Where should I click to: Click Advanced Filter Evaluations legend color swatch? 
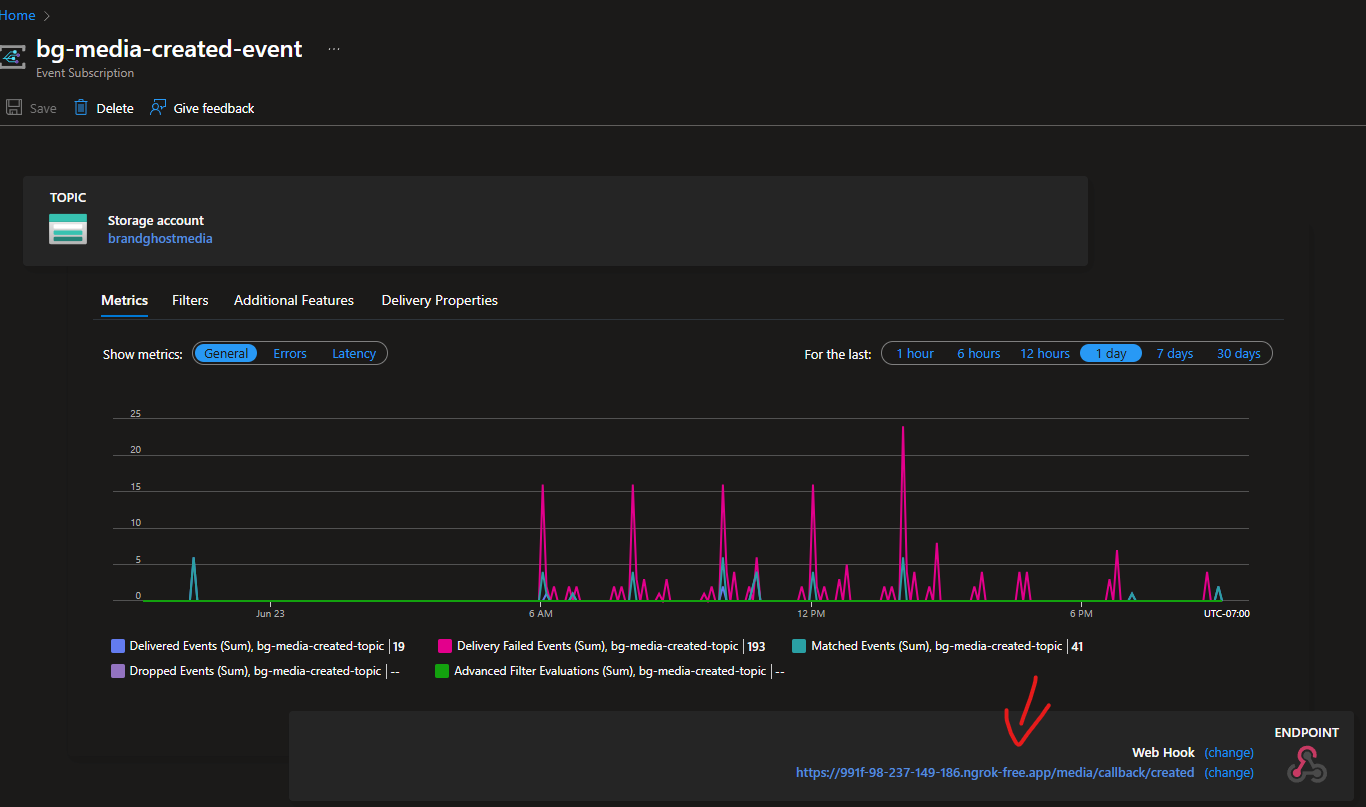442,671
